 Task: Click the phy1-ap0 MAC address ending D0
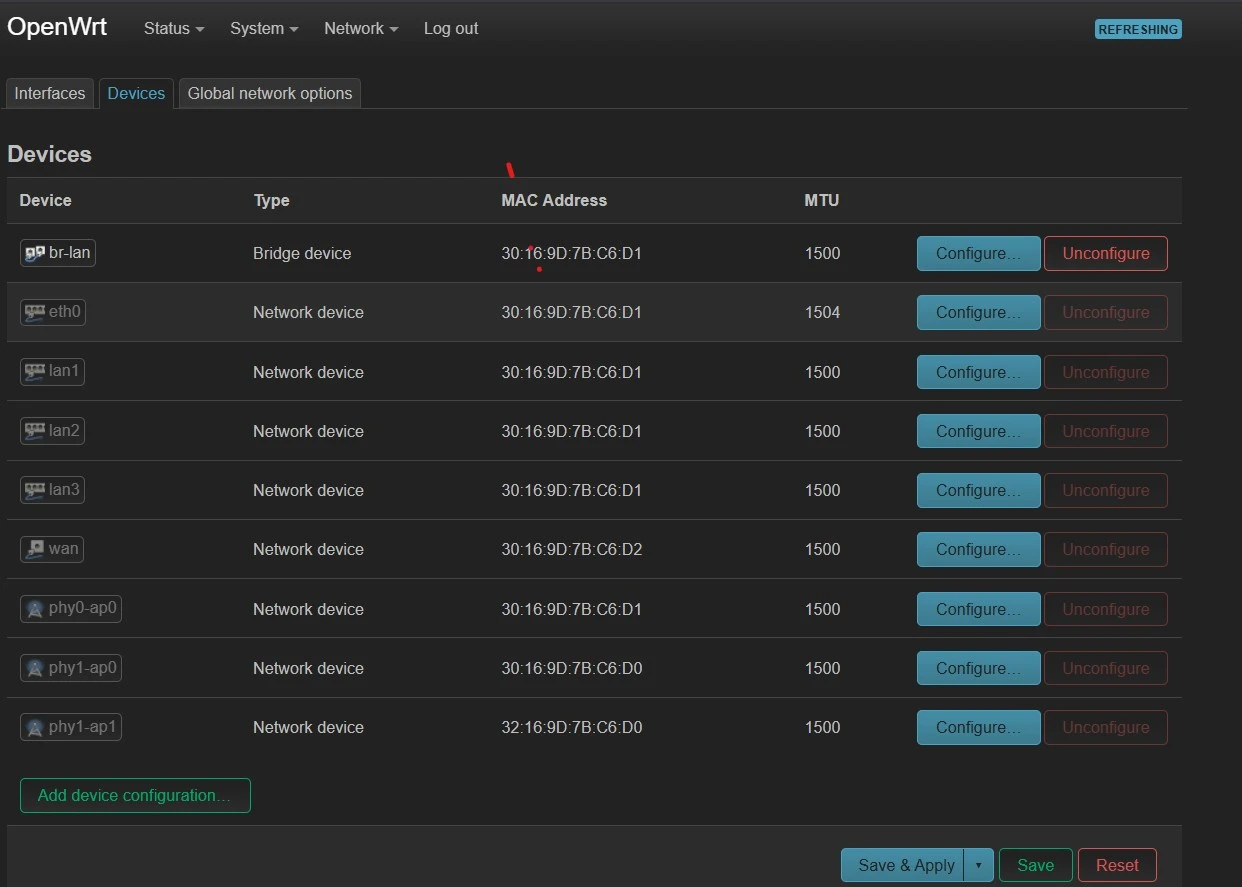(572, 668)
